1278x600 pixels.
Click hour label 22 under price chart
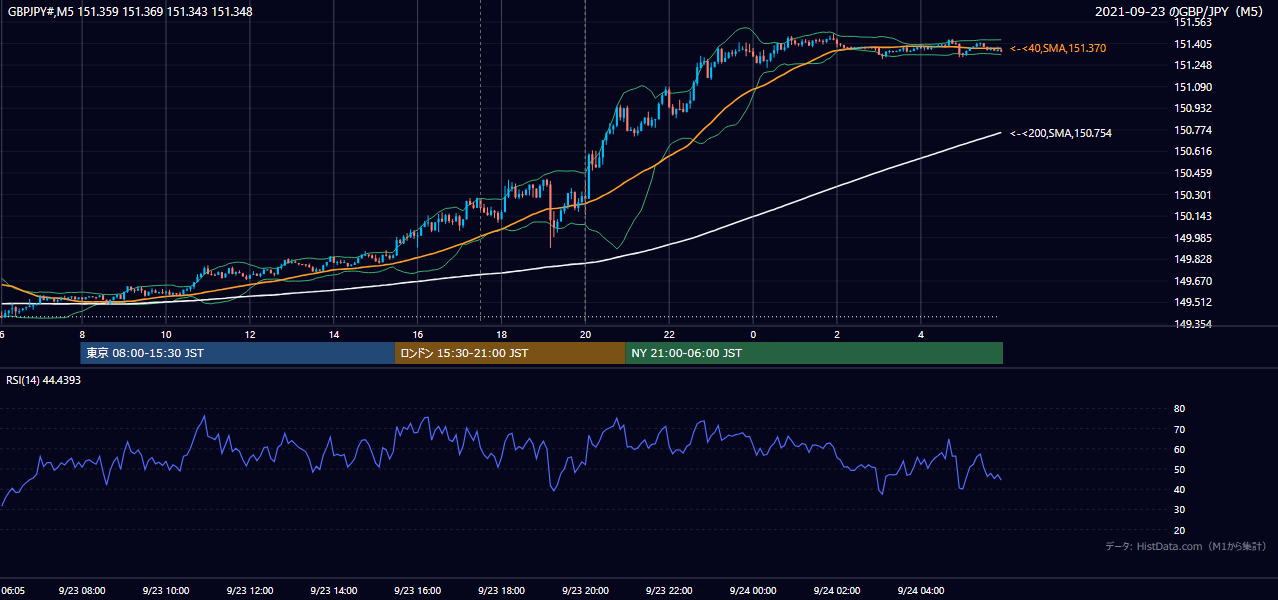[669, 334]
